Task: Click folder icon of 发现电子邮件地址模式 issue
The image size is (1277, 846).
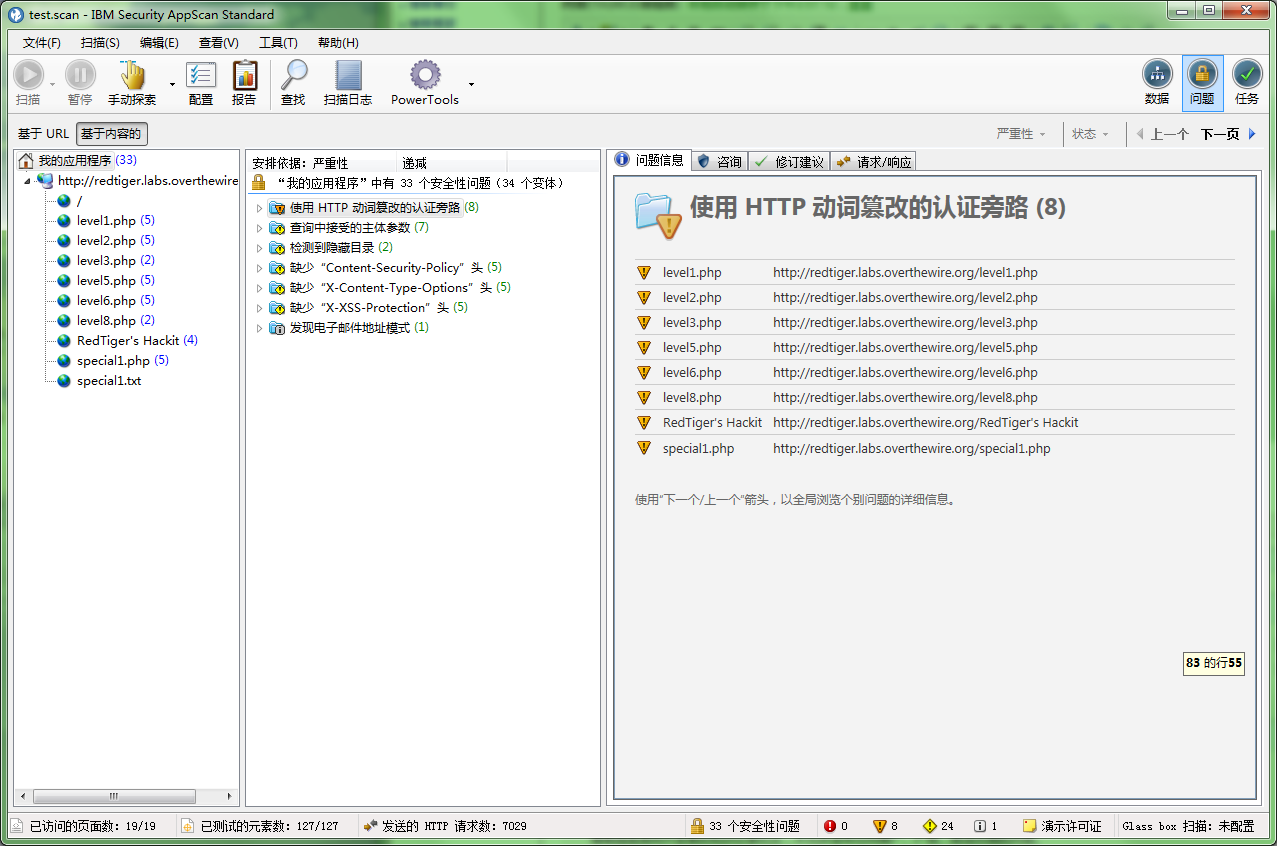Action: click(x=277, y=328)
